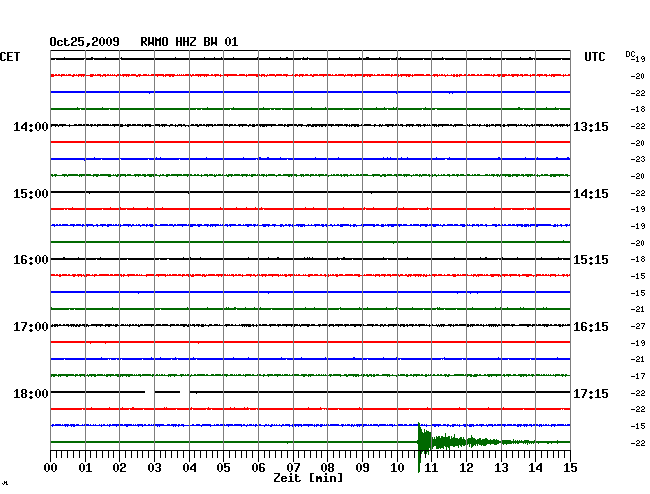The image size is (650, 494).
Task: Click the black seismic trace at 14:00 CET
Action: point(310,125)
